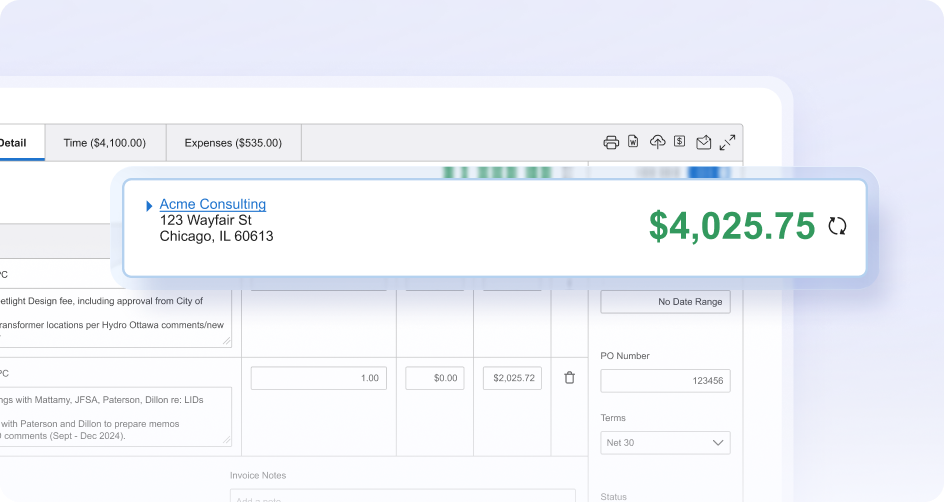Open the dollar sign payment icon

[680, 141]
